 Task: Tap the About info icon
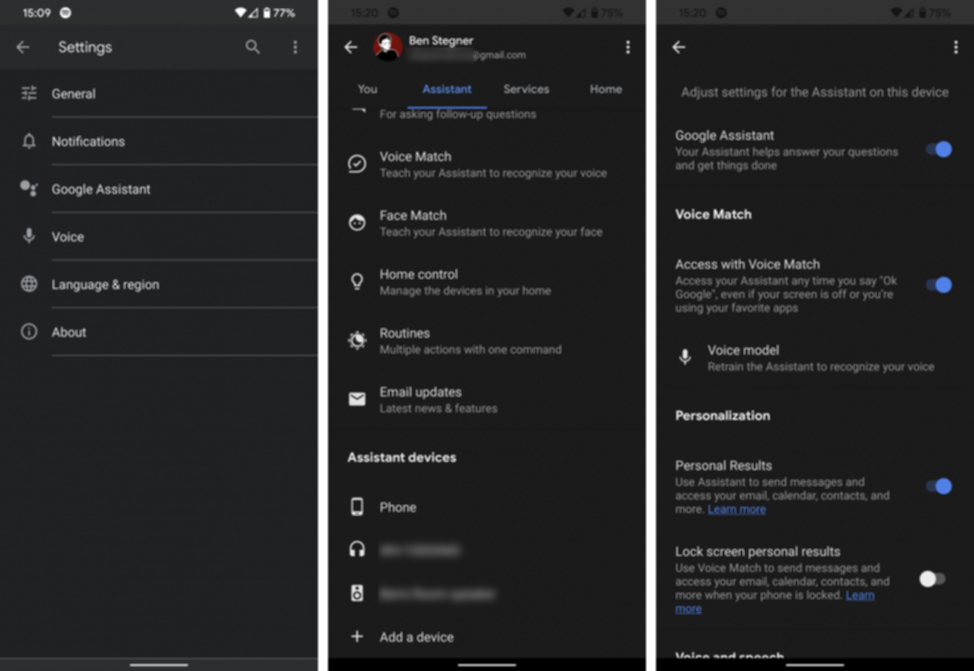pos(29,332)
